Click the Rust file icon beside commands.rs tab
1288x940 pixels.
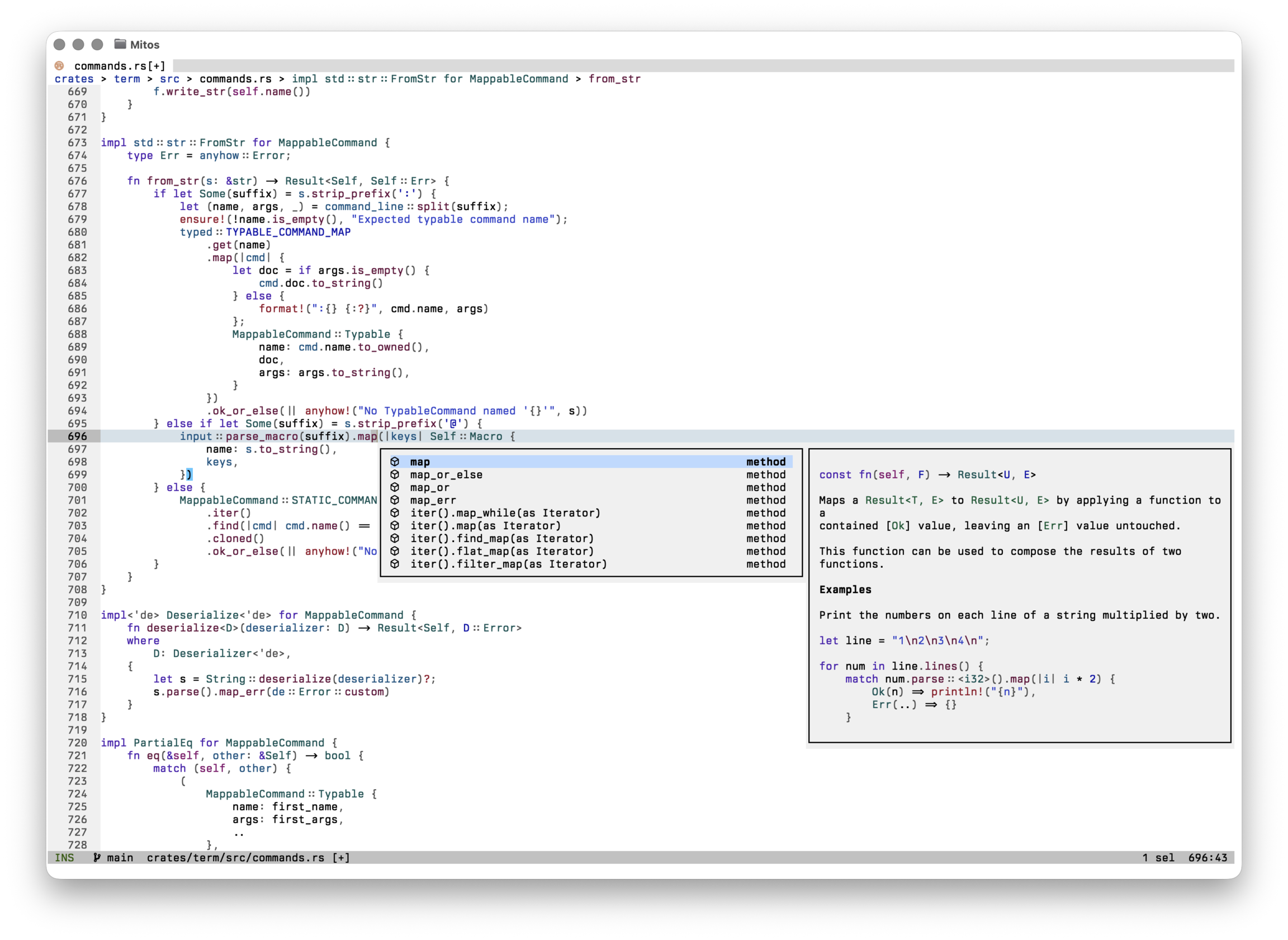coord(59,66)
